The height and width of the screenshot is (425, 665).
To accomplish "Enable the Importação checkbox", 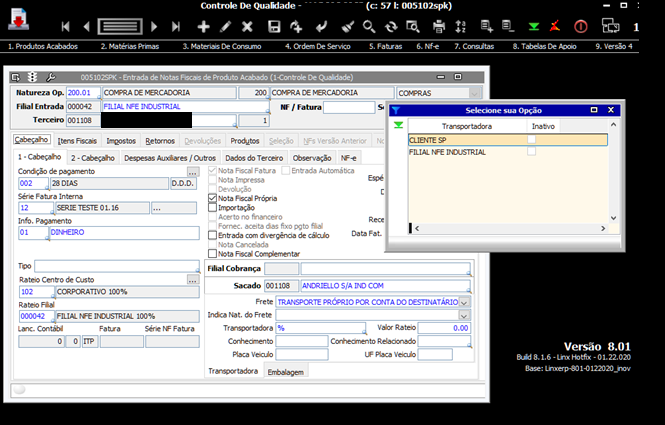I will click(212, 208).
